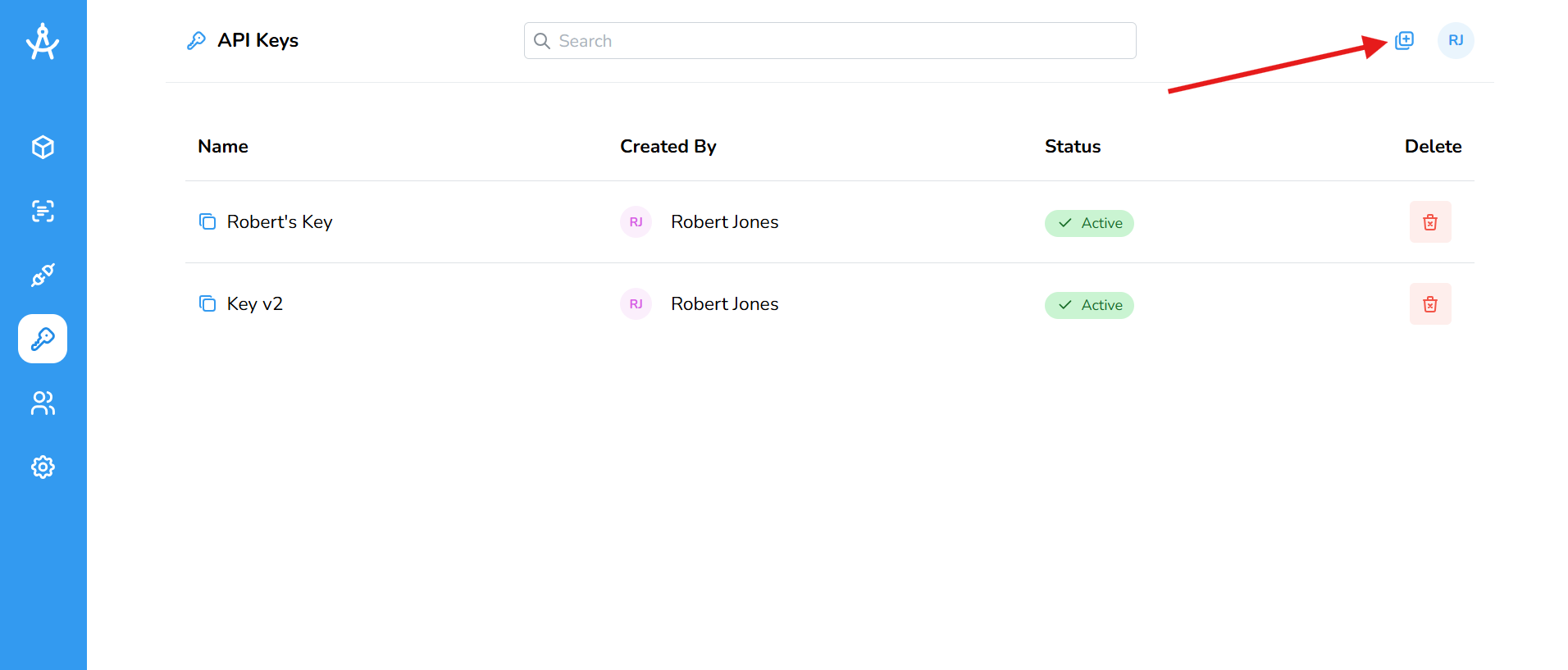The height and width of the screenshot is (670, 1568).
Task: Click the Name column header
Action: 223,146
